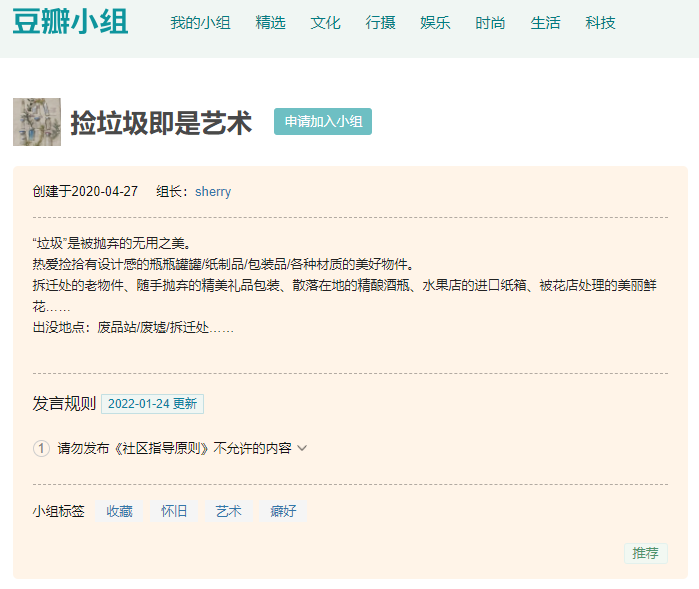Switch to the 时尚 category
Image resolution: width=699 pixels, height=589 pixels.
click(x=490, y=22)
